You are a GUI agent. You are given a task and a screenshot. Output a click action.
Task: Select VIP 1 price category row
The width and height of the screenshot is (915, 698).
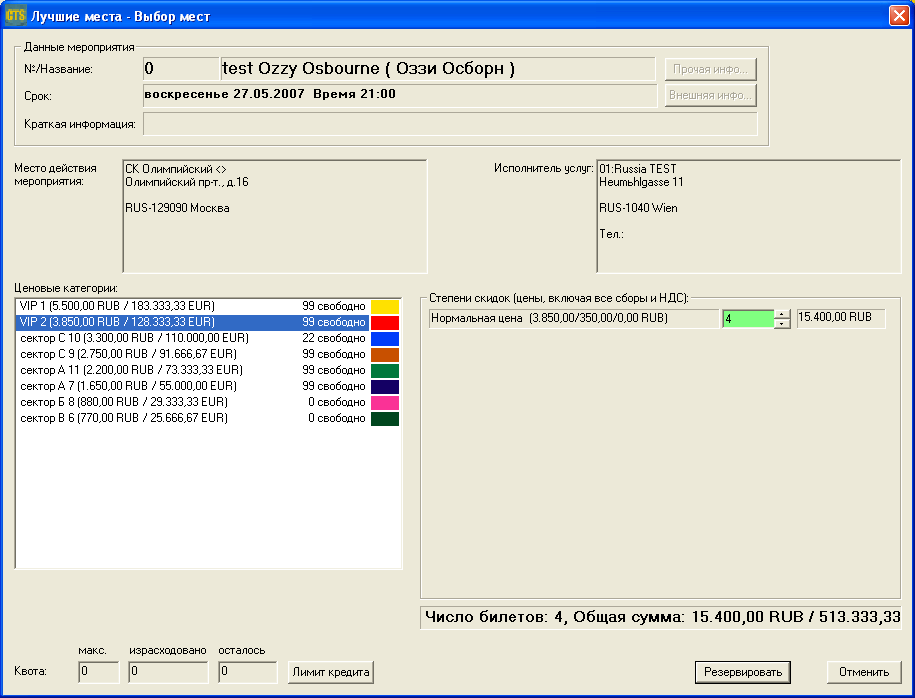pyautogui.click(x=192, y=306)
